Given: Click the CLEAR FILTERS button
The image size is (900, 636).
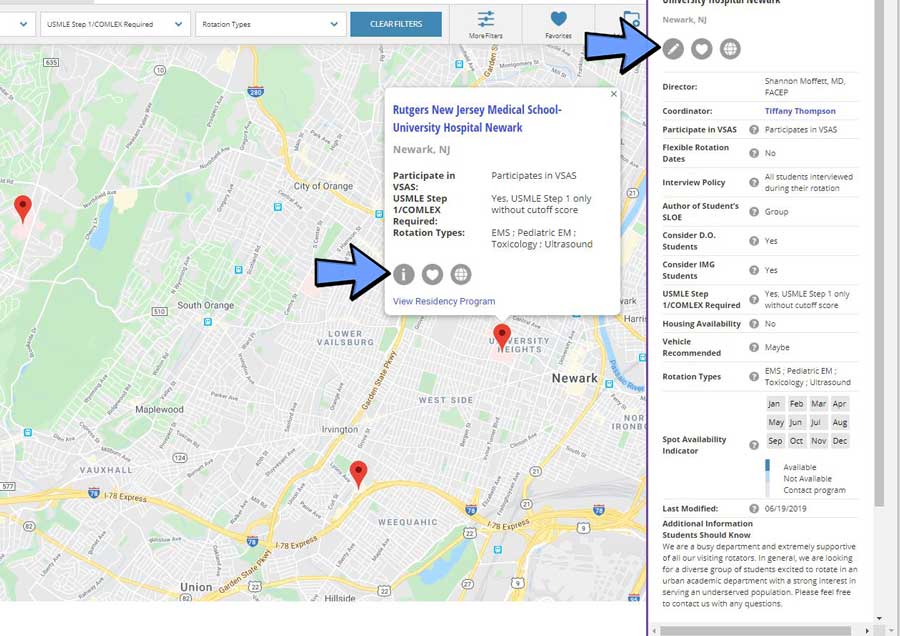Looking at the screenshot, I should (x=396, y=24).
